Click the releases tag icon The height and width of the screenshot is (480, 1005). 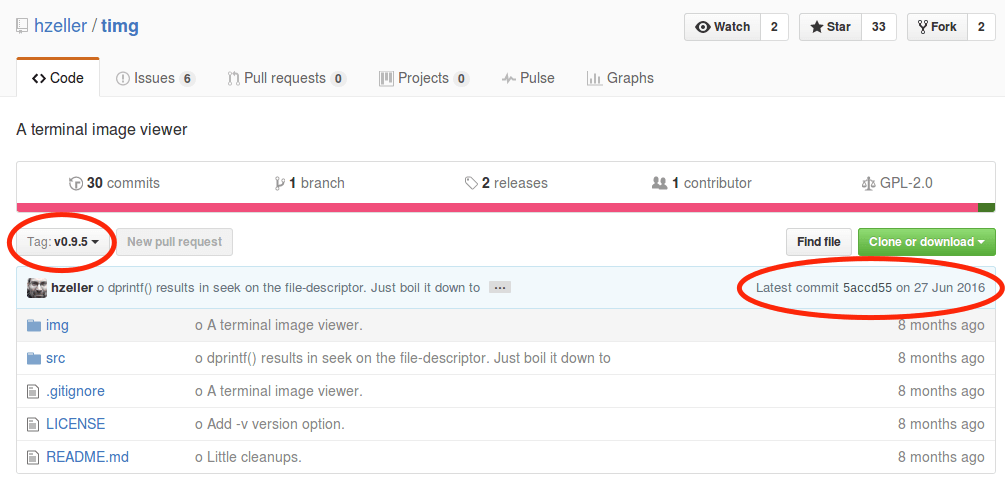pos(471,184)
